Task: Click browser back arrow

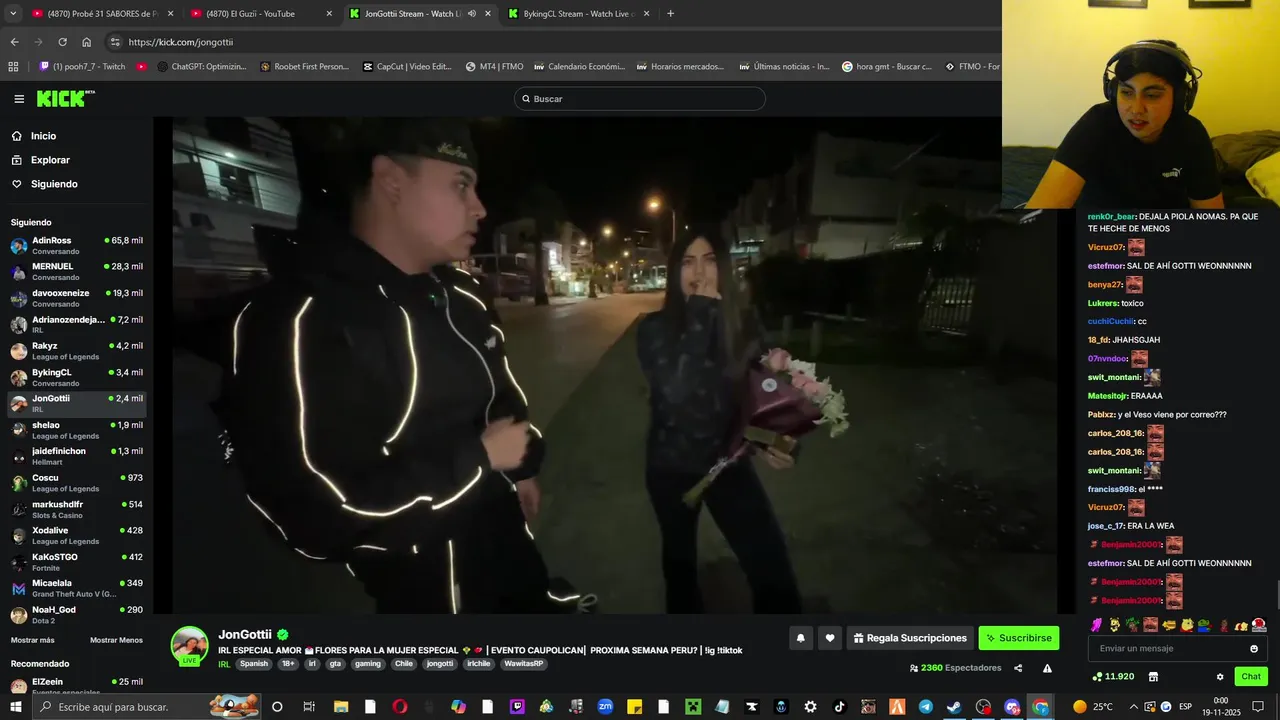Action: click(14, 42)
